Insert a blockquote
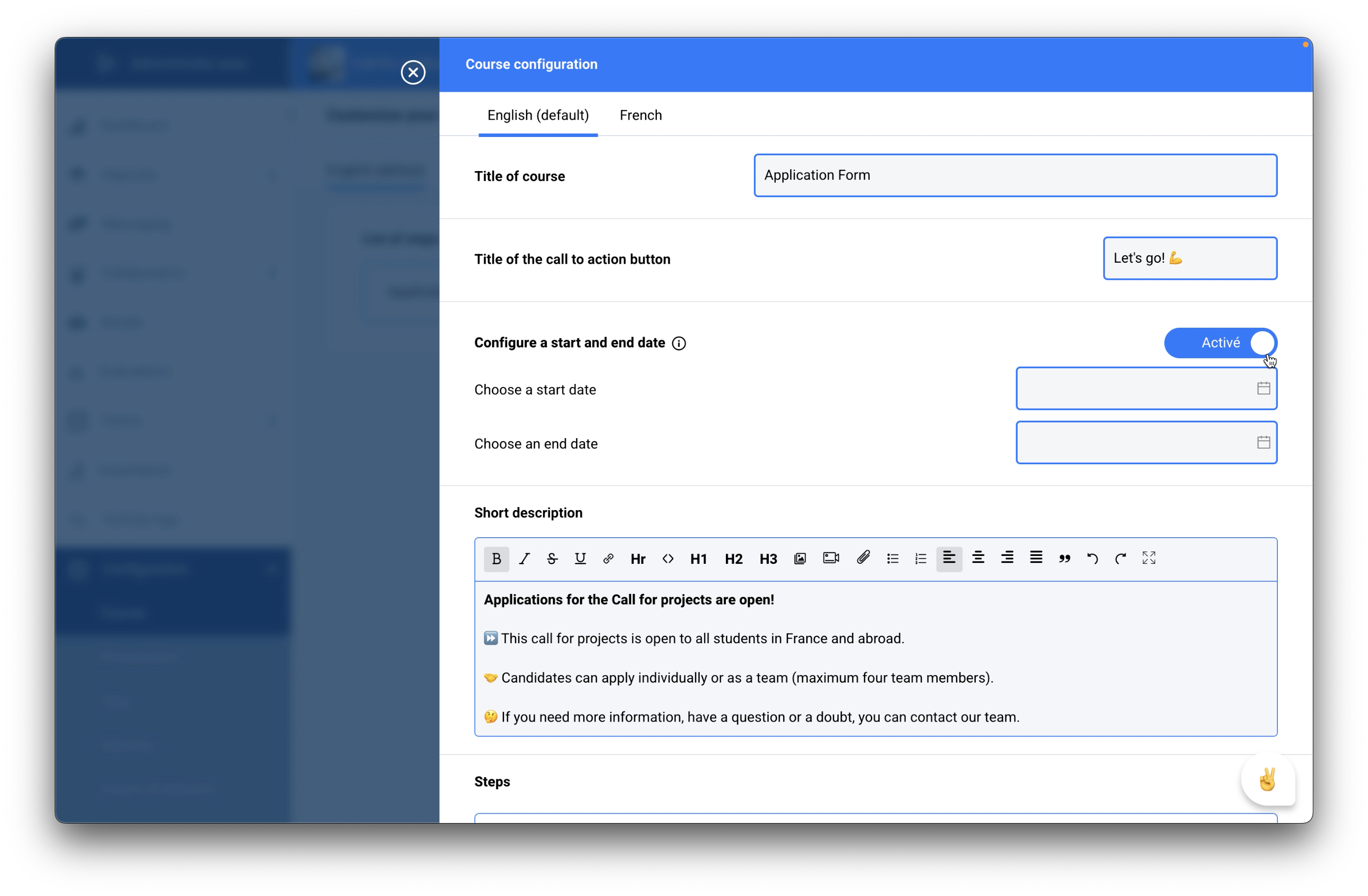 (x=1064, y=558)
